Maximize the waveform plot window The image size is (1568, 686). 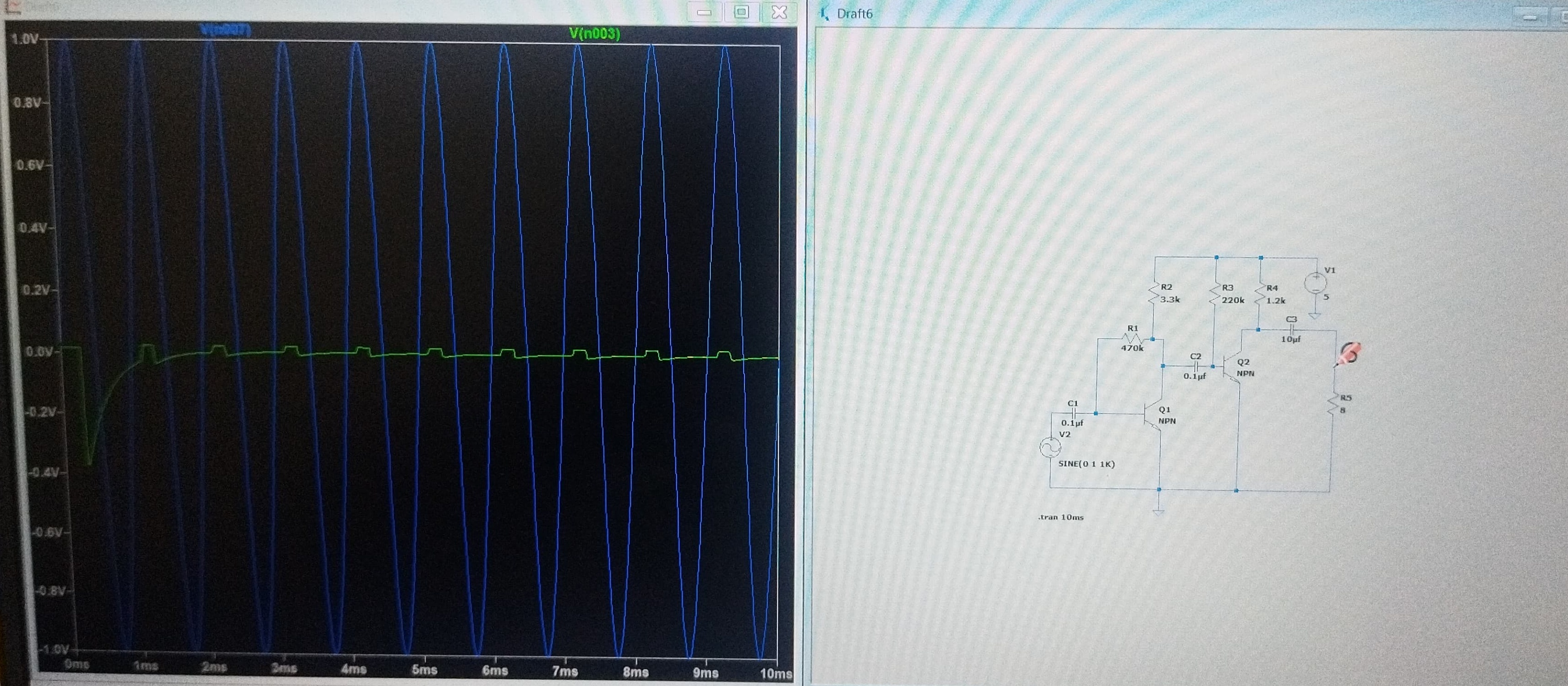click(x=741, y=12)
